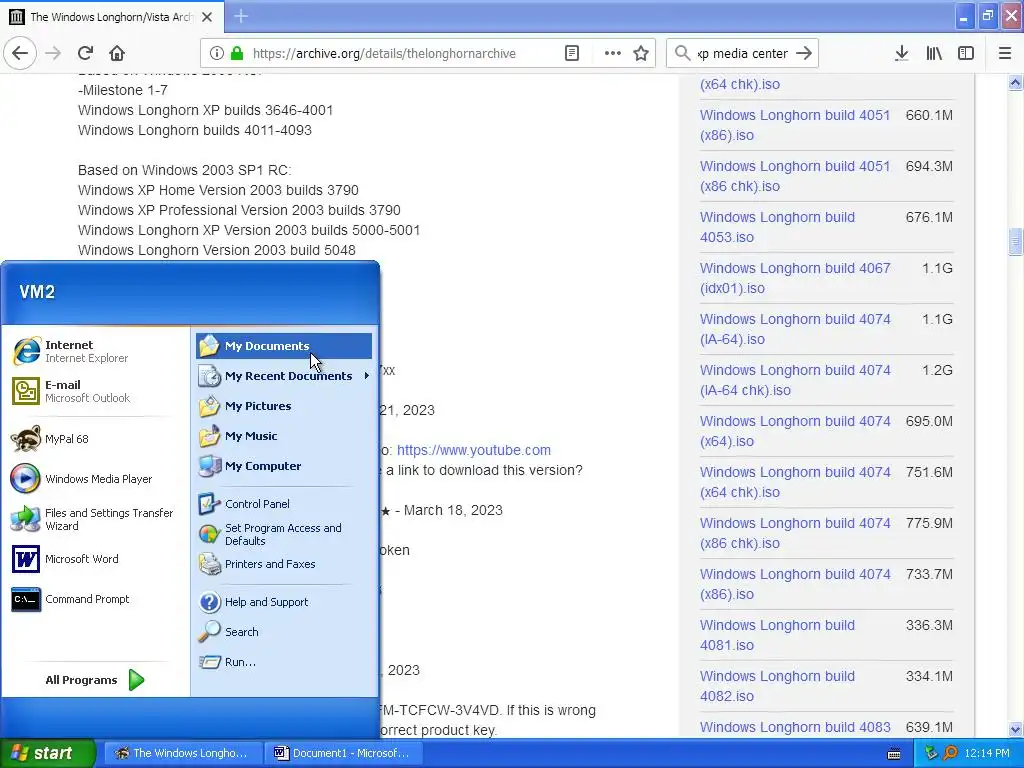Download Windows Longhorn build 4074 (IA-64 chk).iso
Screen dimensions: 1024x768
point(795,379)
